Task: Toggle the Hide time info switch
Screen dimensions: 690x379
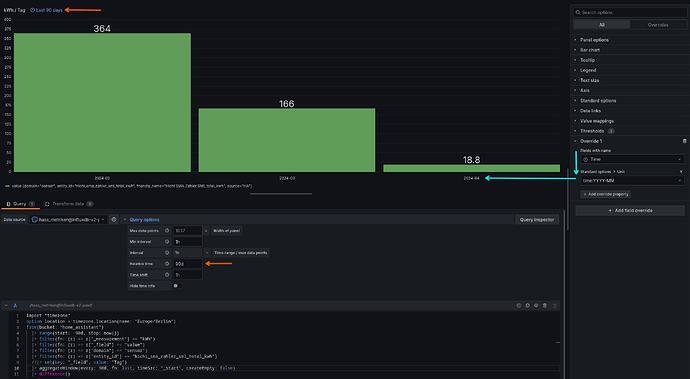Action: pos(177,286)
